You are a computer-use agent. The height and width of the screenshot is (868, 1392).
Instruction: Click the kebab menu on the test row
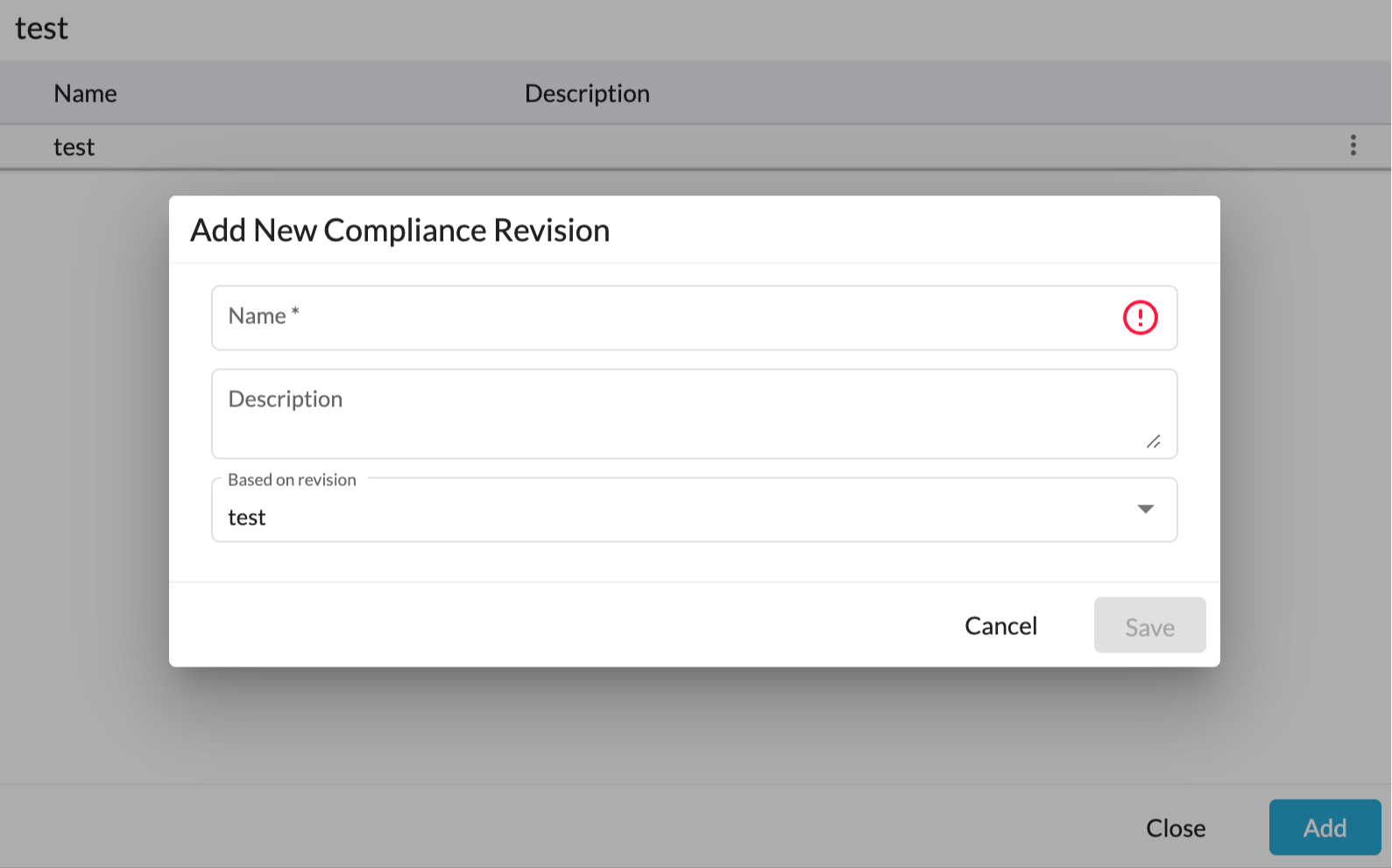coord(1353,145)
